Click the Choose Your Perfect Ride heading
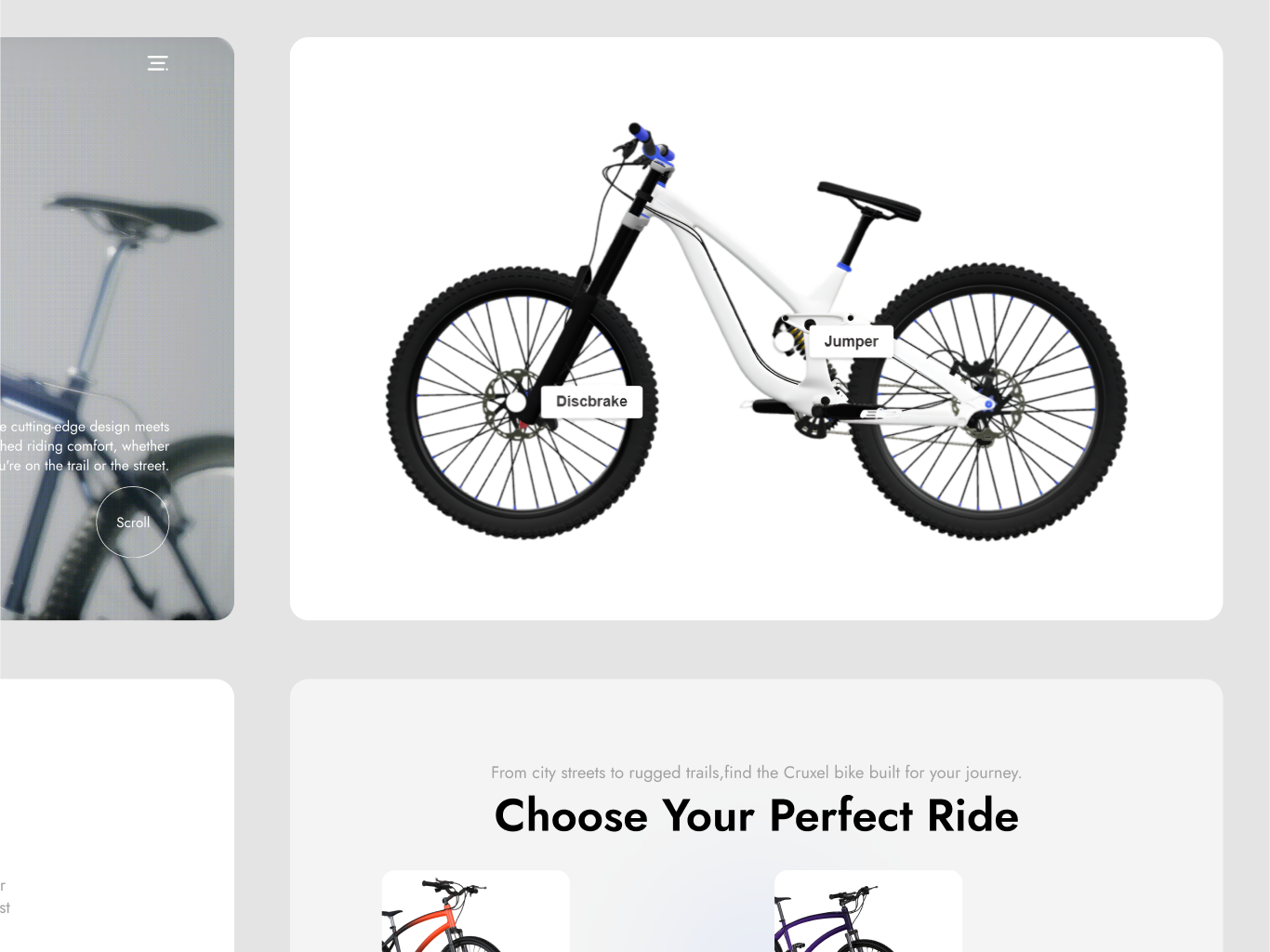The image size is (1270, 952). (756, 815)
